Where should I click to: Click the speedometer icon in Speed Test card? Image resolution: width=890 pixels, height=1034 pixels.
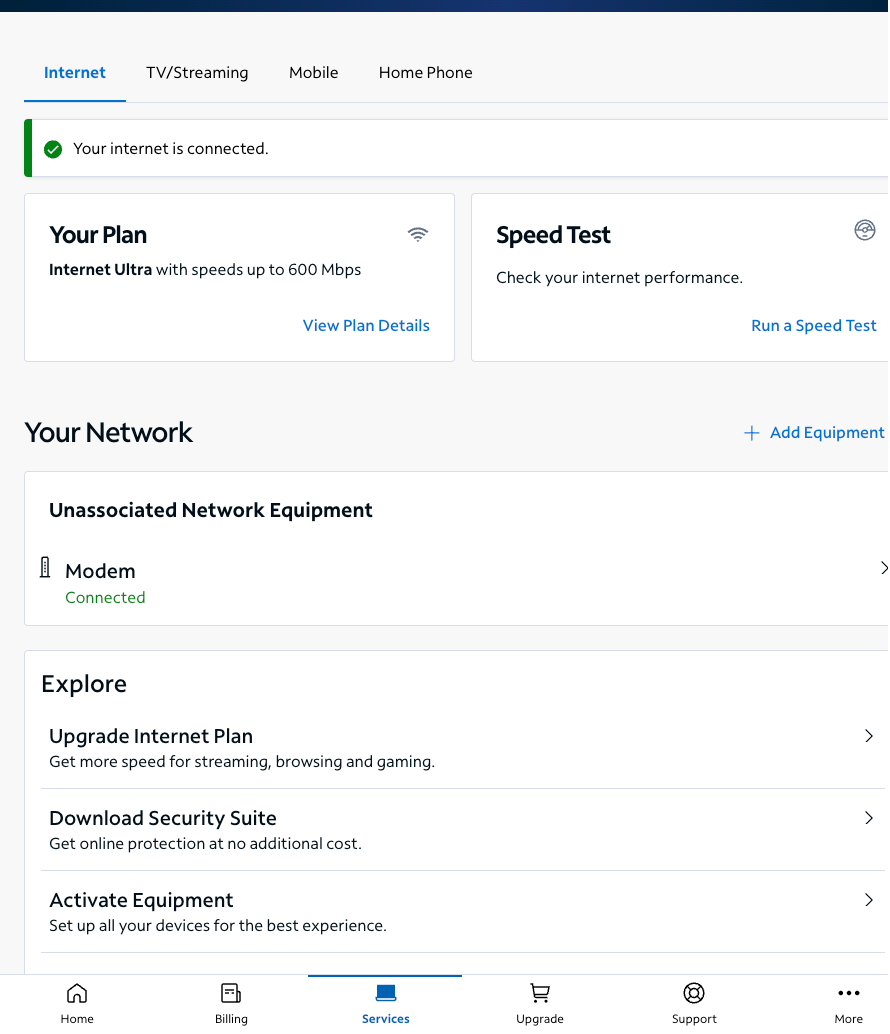pos(865,231)
